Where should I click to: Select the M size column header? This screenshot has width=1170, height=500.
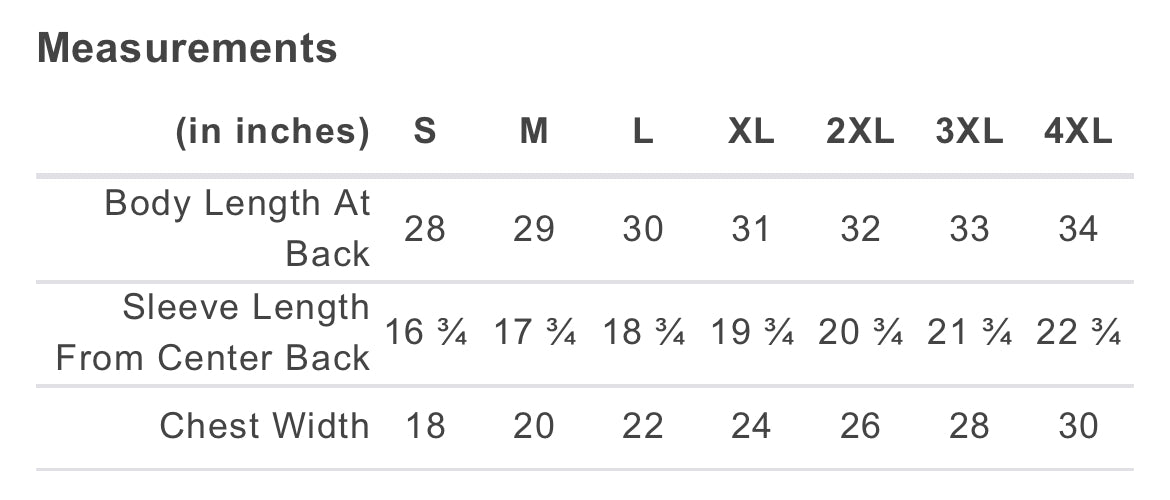click(534, 132)
